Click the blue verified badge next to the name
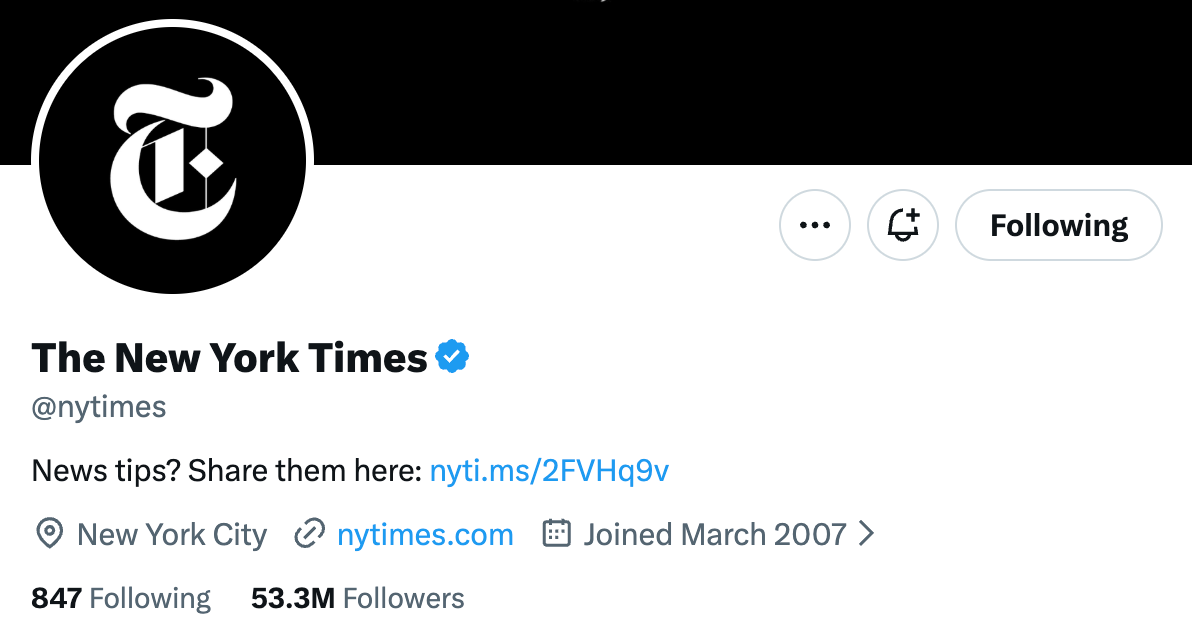This screenshot has width=1192, height=628. [x=454, y=355]
